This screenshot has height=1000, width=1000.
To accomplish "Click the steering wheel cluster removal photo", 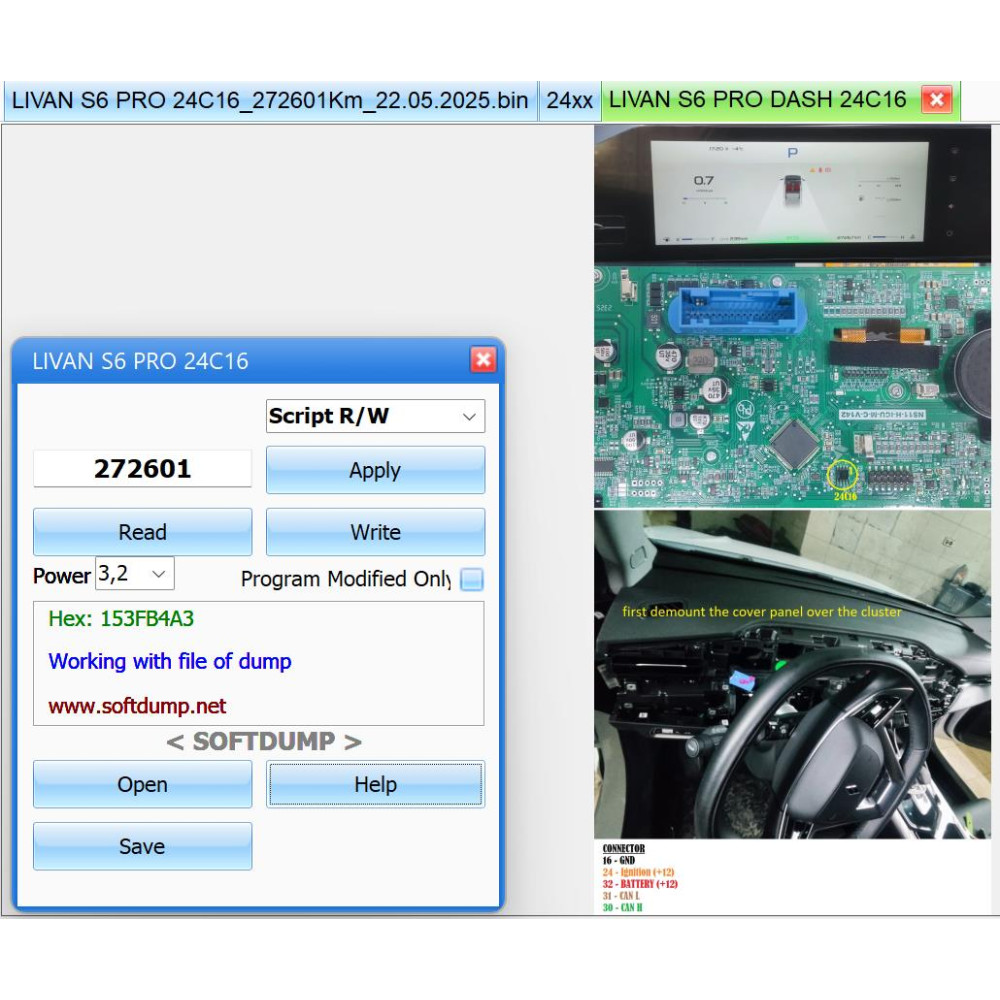I will click(x=793, y=674).
